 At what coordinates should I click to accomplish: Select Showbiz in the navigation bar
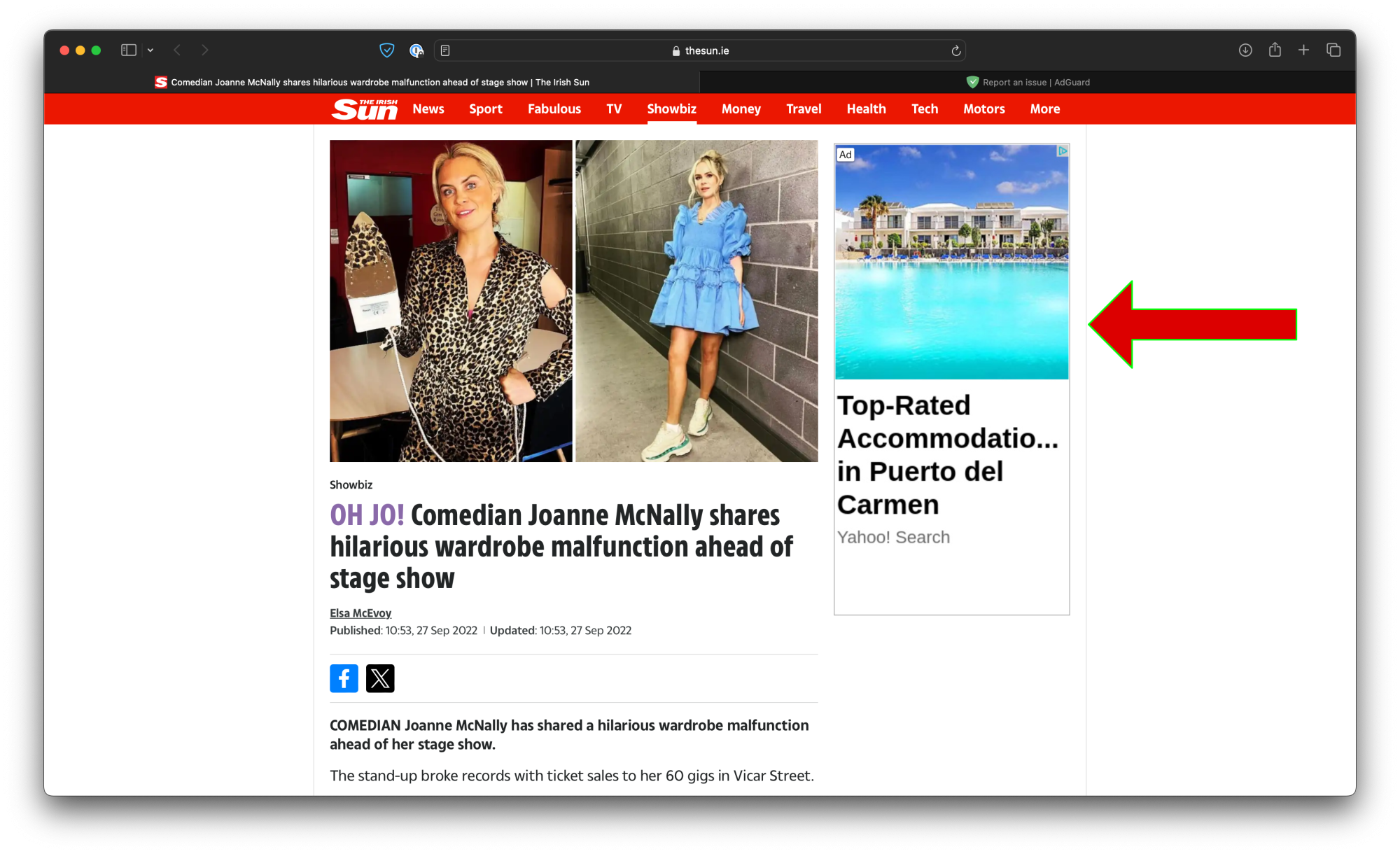pyautogui.click(x=671, y=109)
